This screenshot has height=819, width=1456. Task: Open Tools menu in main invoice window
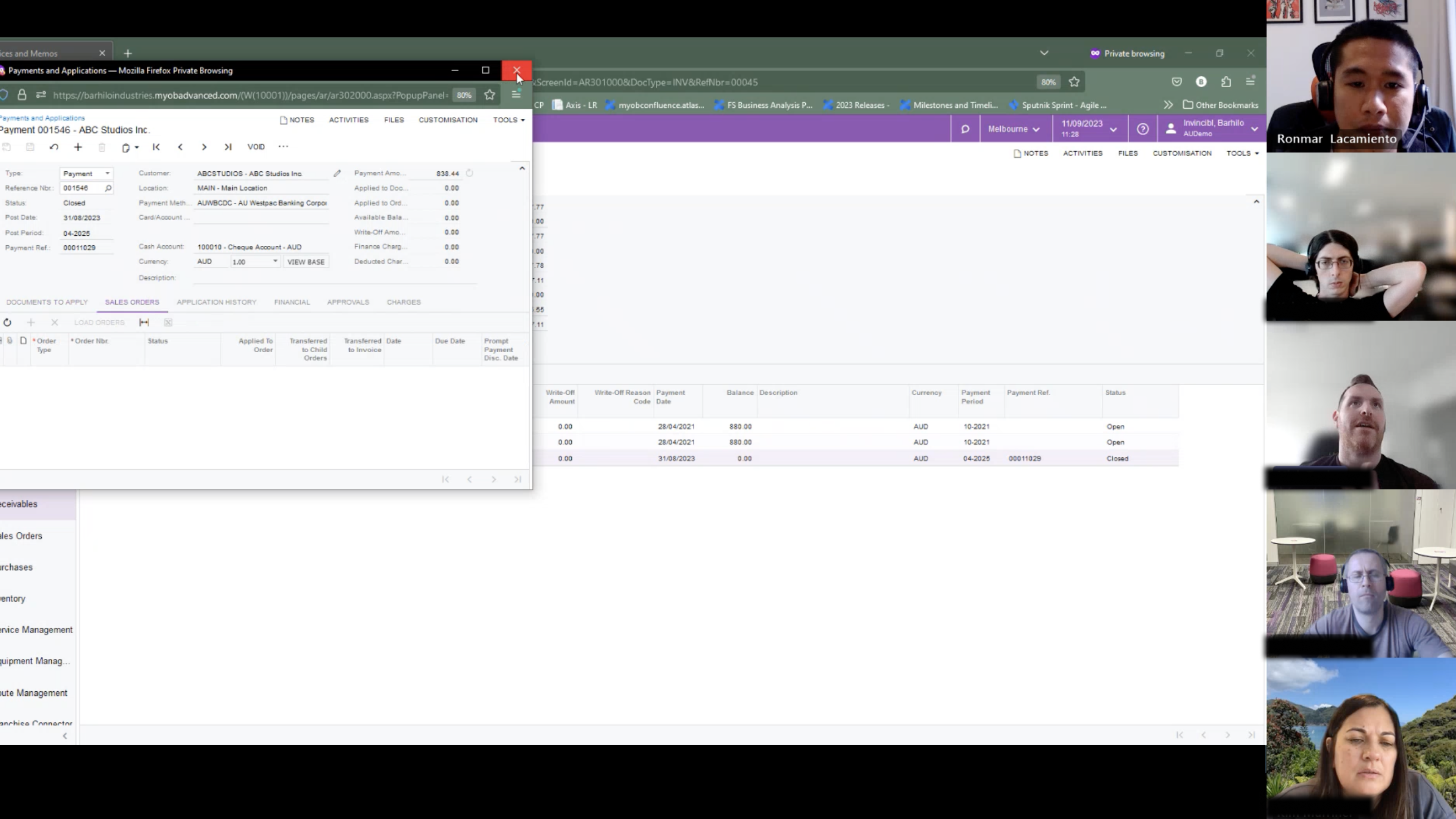(1243, 153)
